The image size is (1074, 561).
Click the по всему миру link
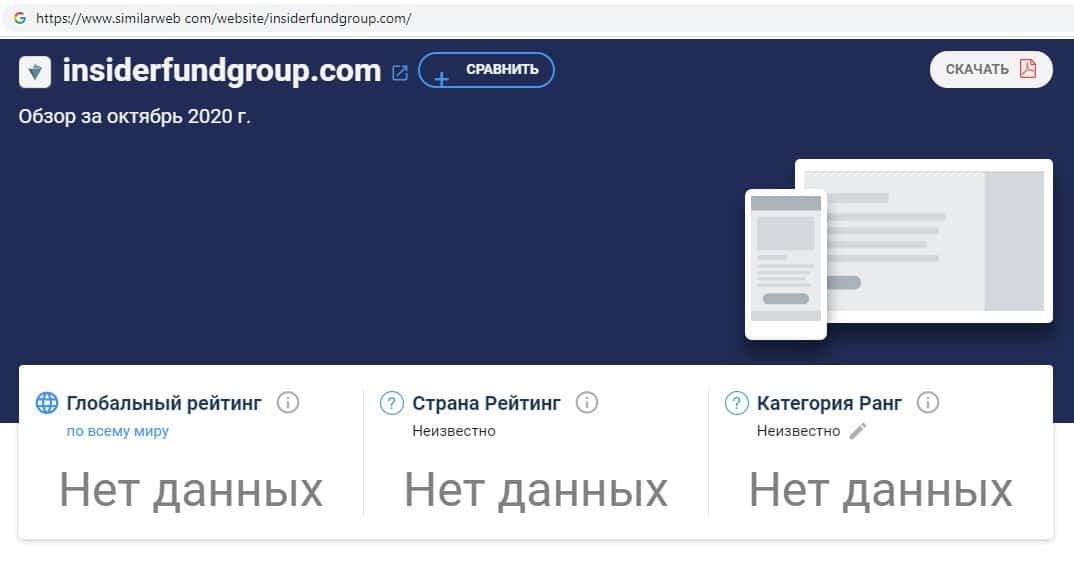(x=117, y=432)
